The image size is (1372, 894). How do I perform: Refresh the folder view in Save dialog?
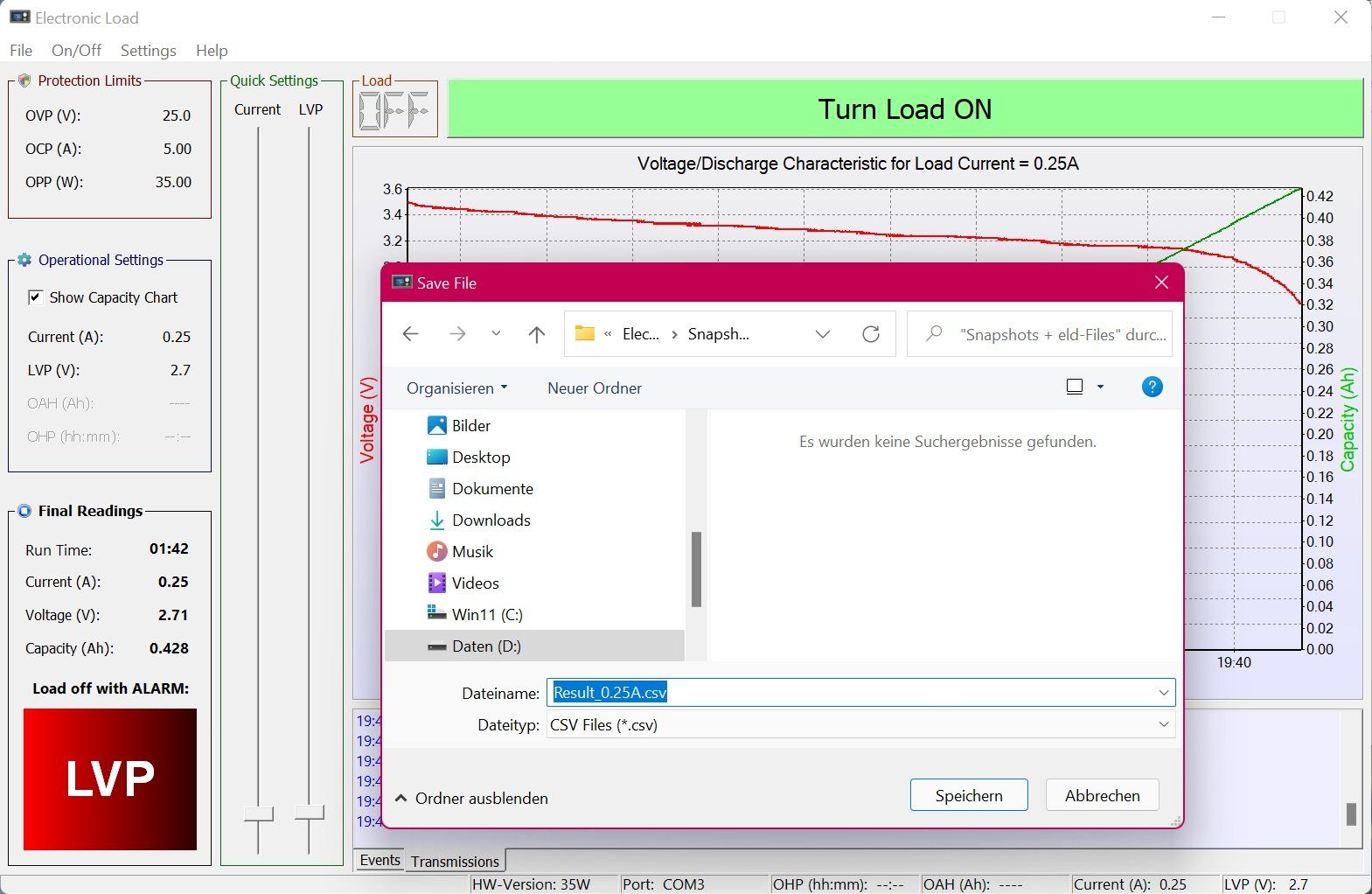tap(871, 334)
